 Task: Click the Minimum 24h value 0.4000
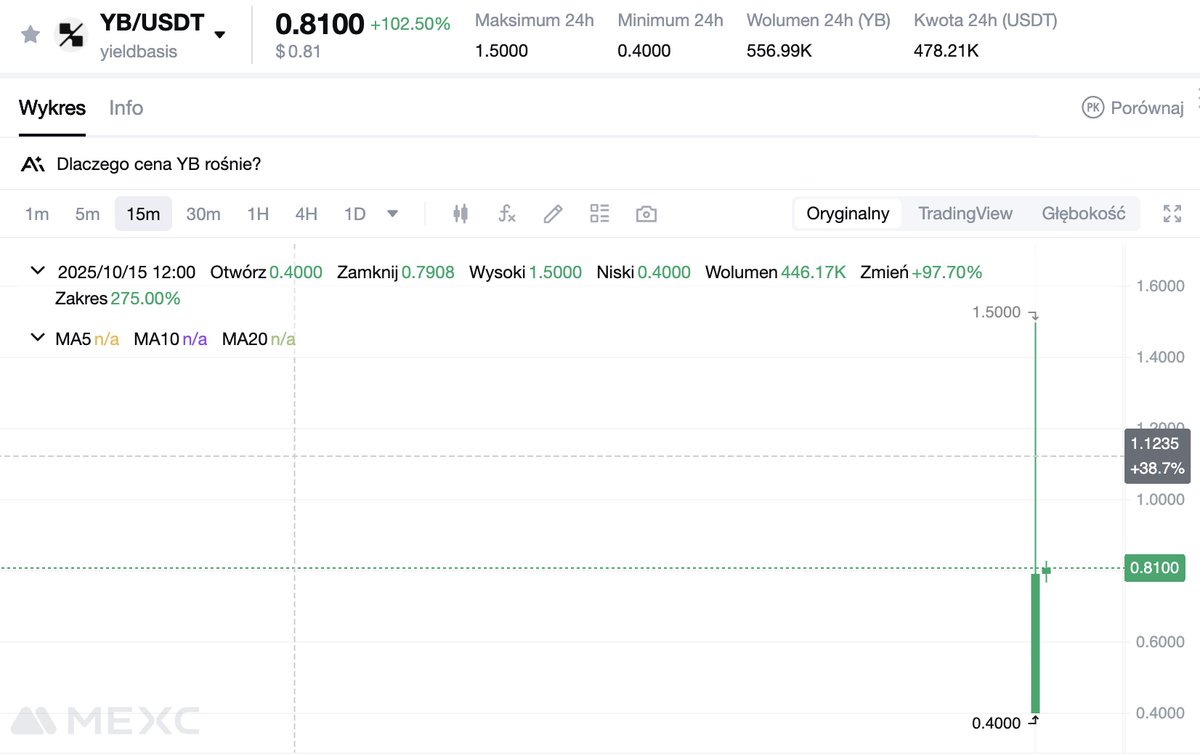coord(644,51)
